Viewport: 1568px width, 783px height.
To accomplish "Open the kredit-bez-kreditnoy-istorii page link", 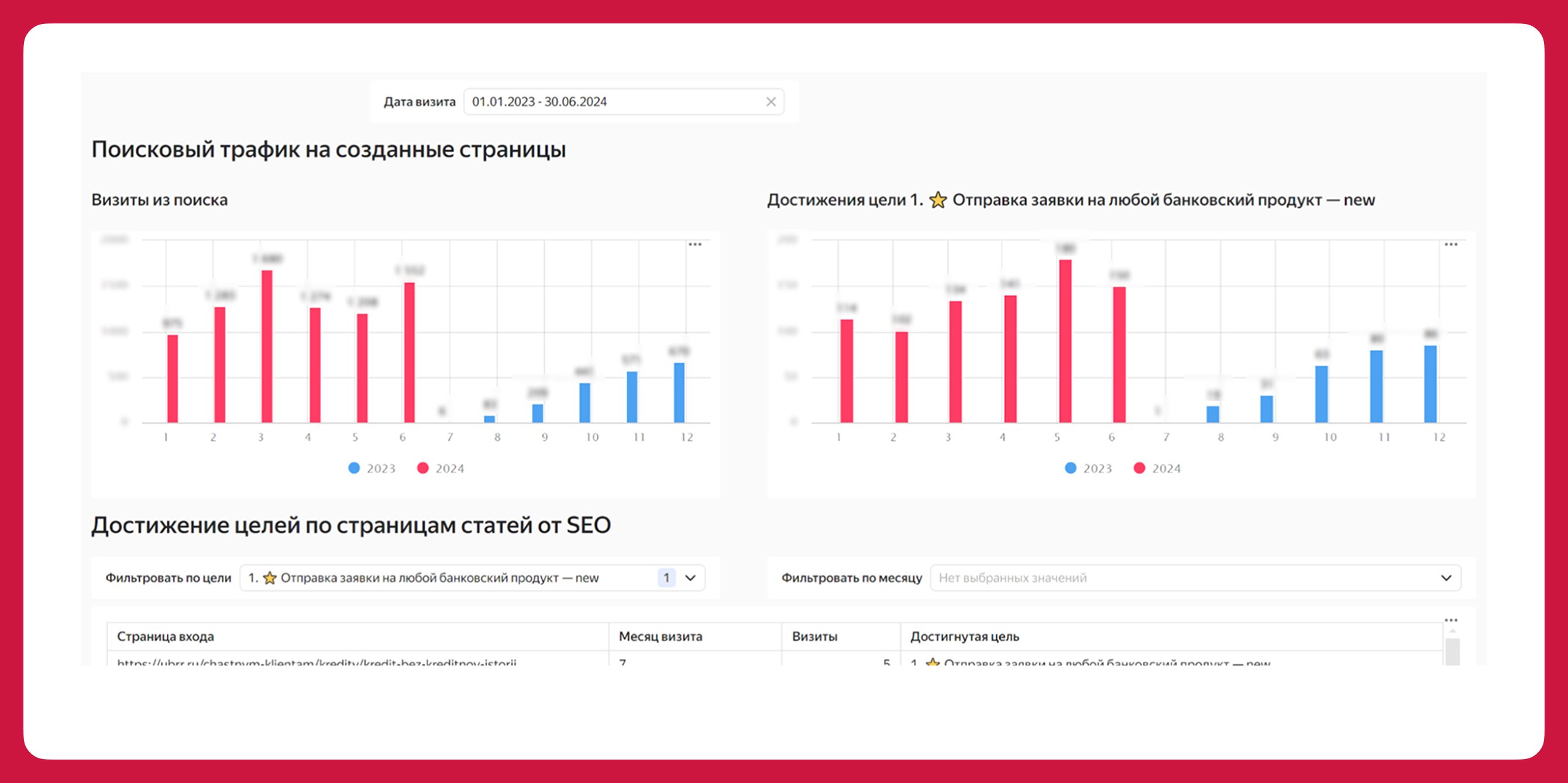I will [x=317, y=662].
